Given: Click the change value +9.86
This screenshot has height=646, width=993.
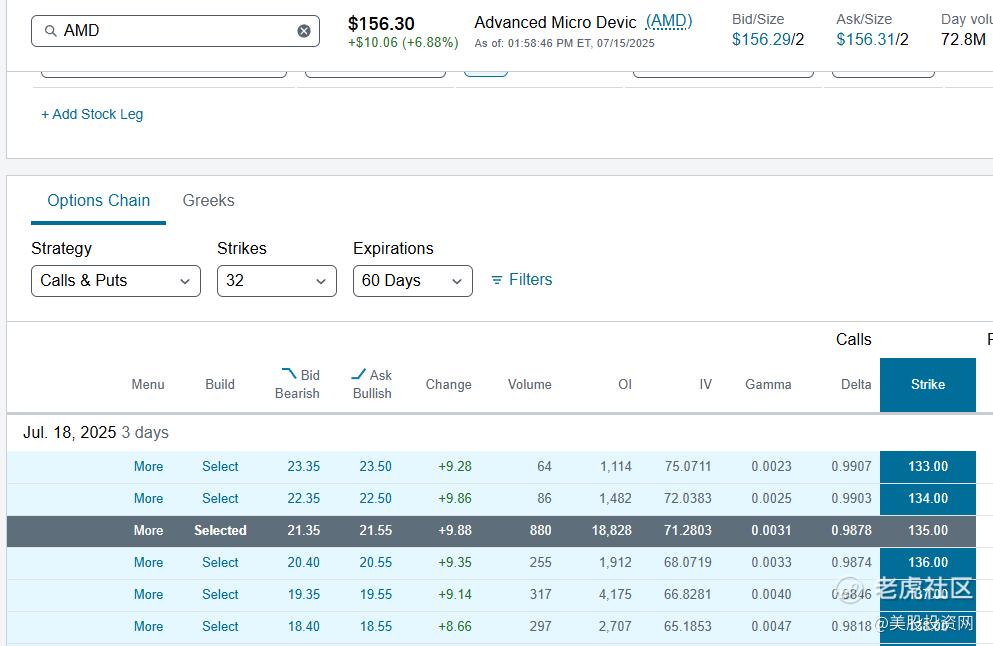Looking at the screenshot, I should pos(455,498).
